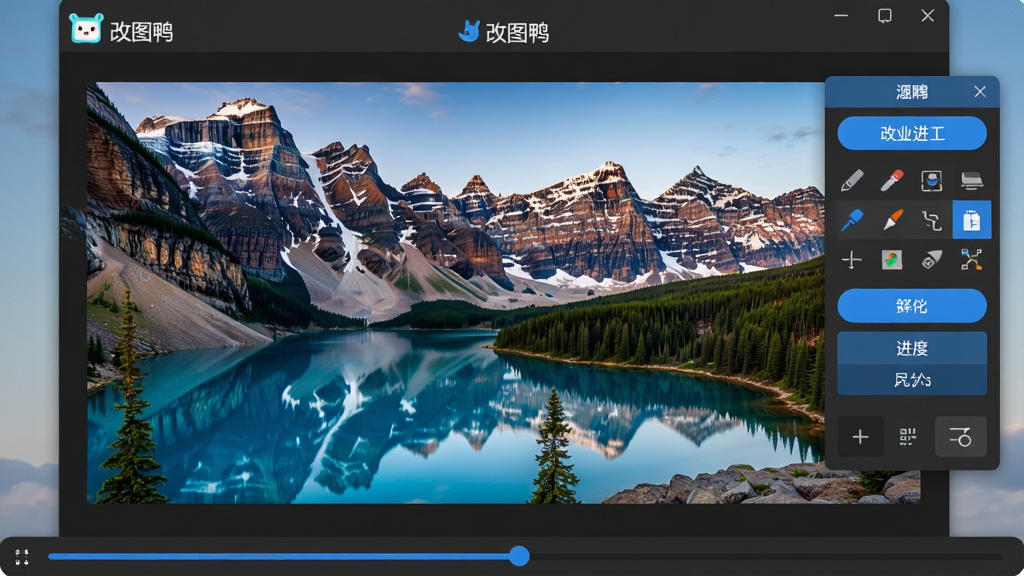Click the blue 解化 button

coord(912,306)
